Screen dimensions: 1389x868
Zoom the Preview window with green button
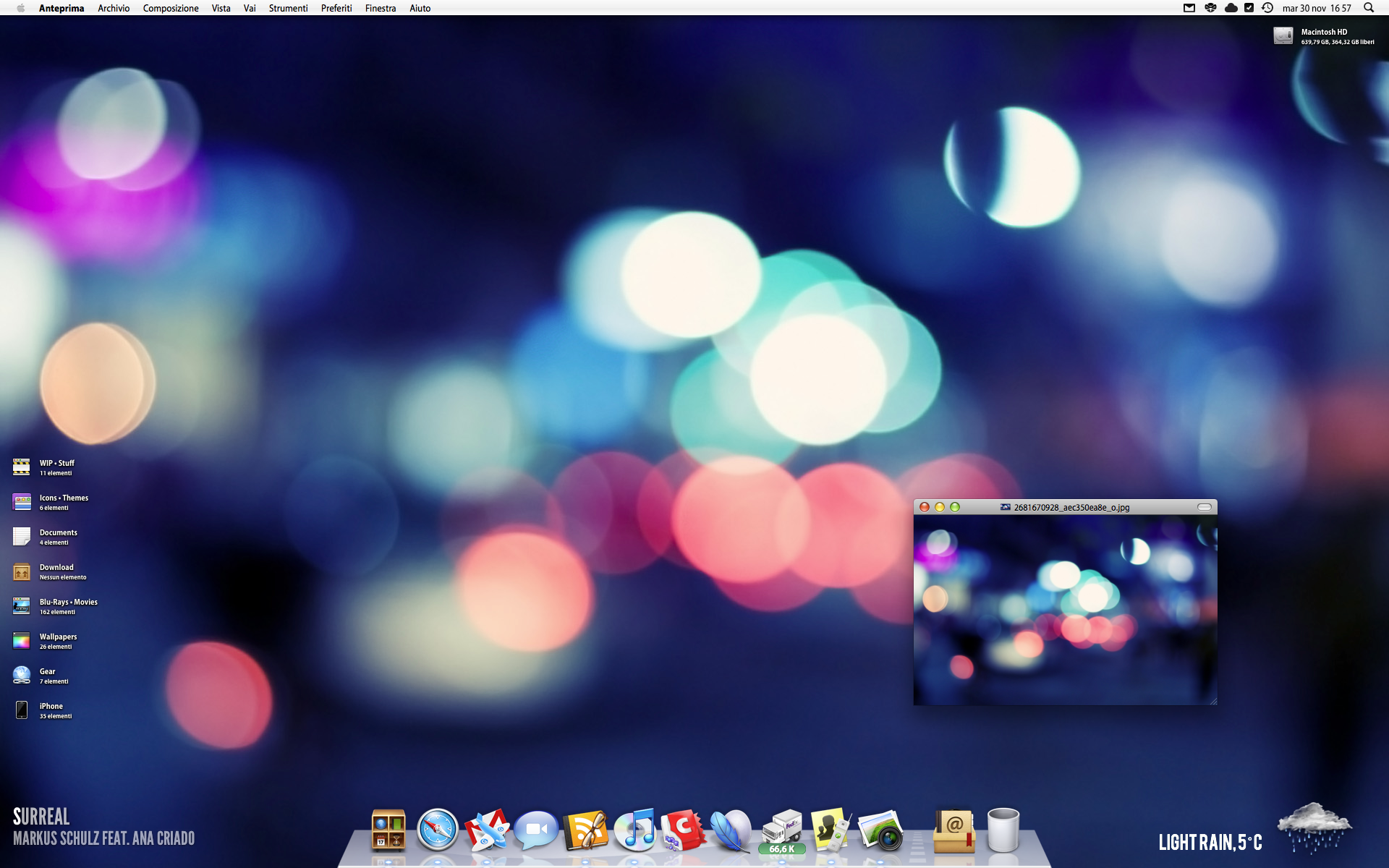click(x=955, y=507)
